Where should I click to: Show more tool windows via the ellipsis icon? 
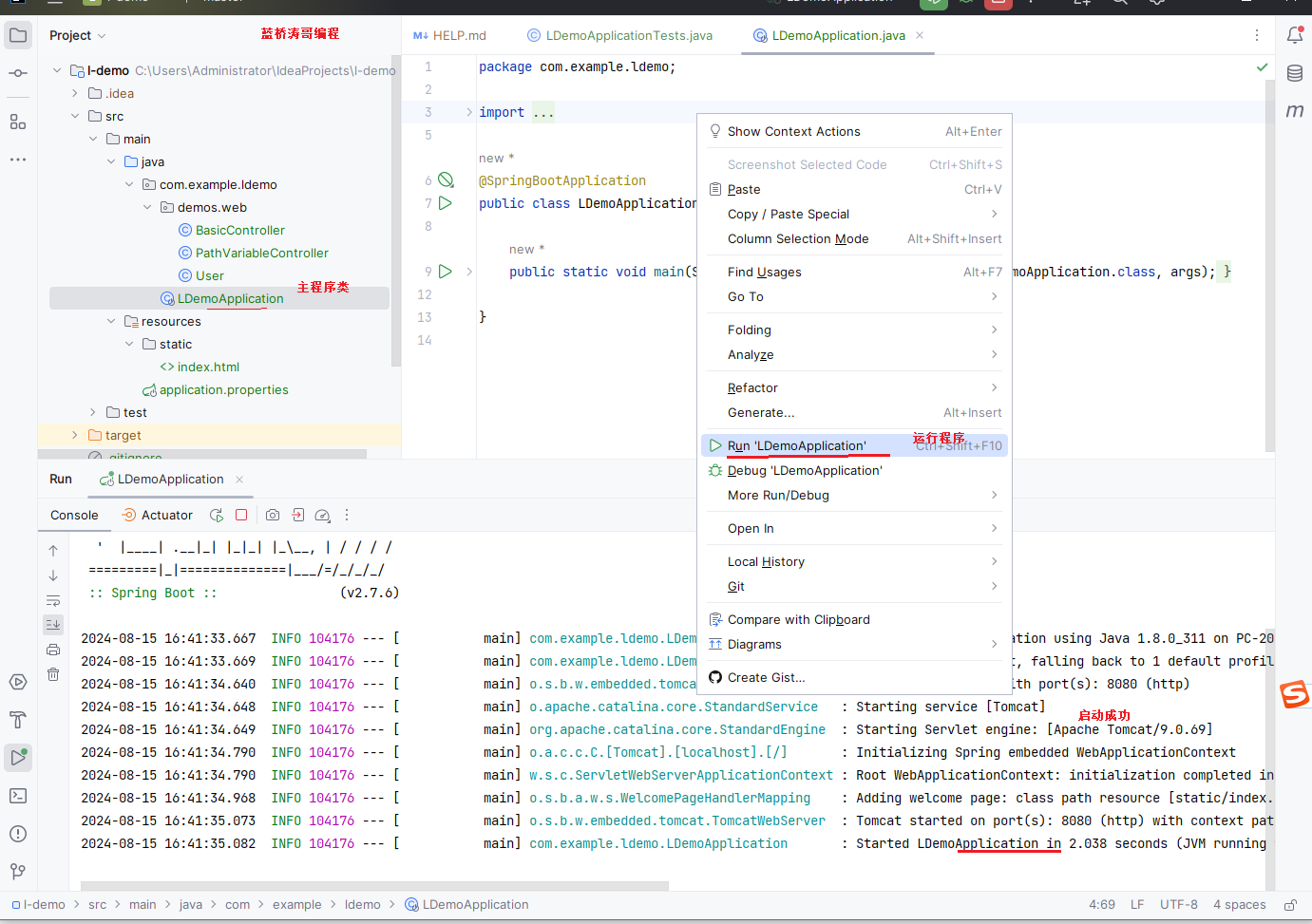tap(18, 160)
